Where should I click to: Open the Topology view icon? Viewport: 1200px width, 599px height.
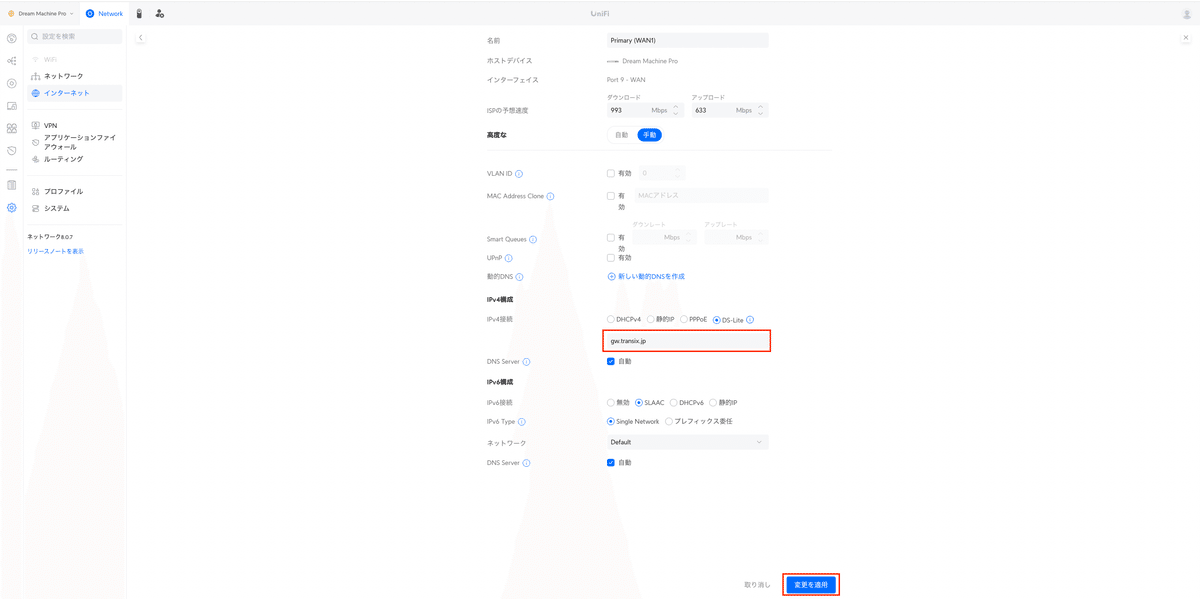pyautogui.click(x=11, y=60)
